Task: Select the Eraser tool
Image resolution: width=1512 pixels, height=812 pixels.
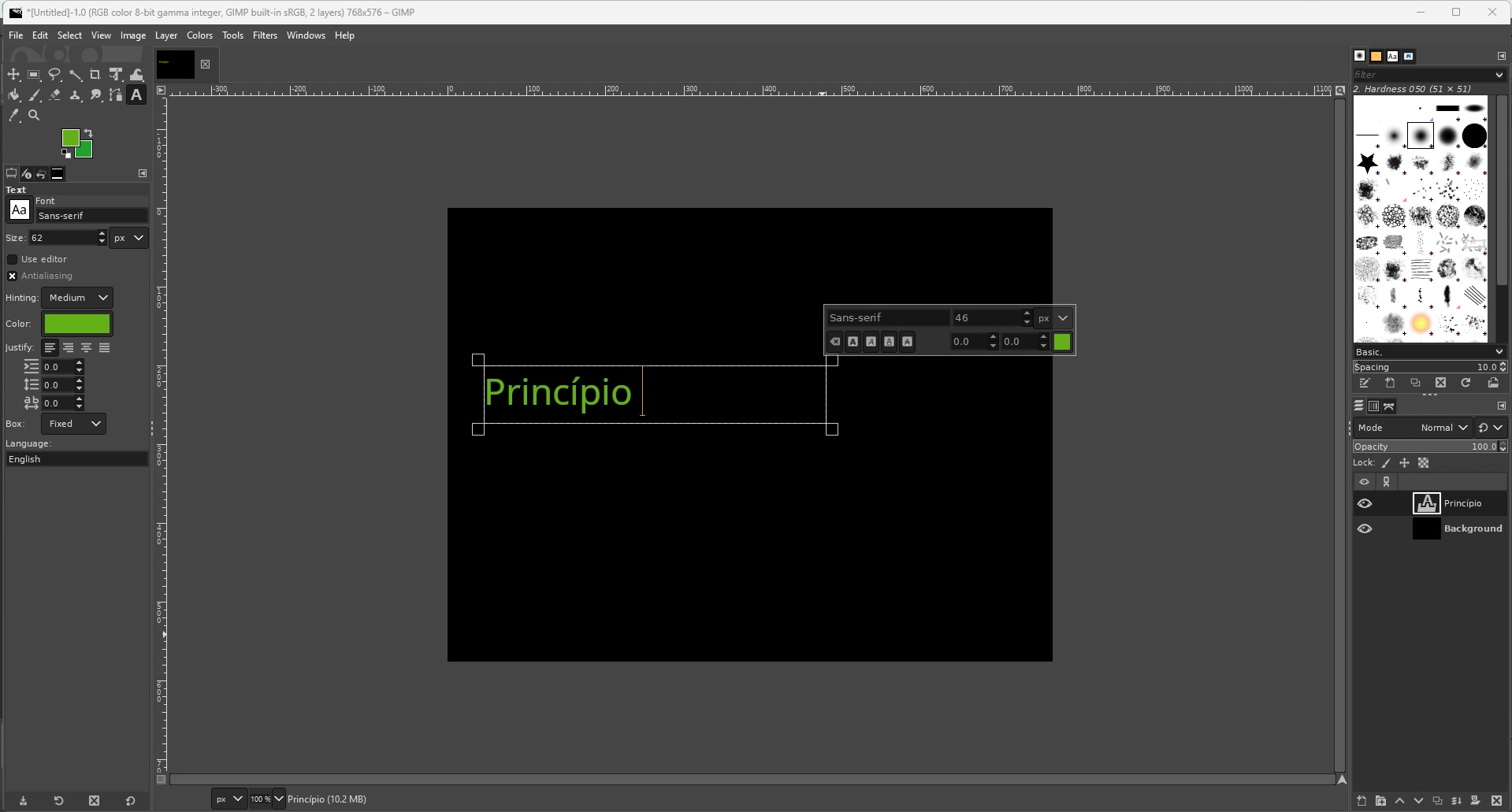Action: (x=54, y=95)
